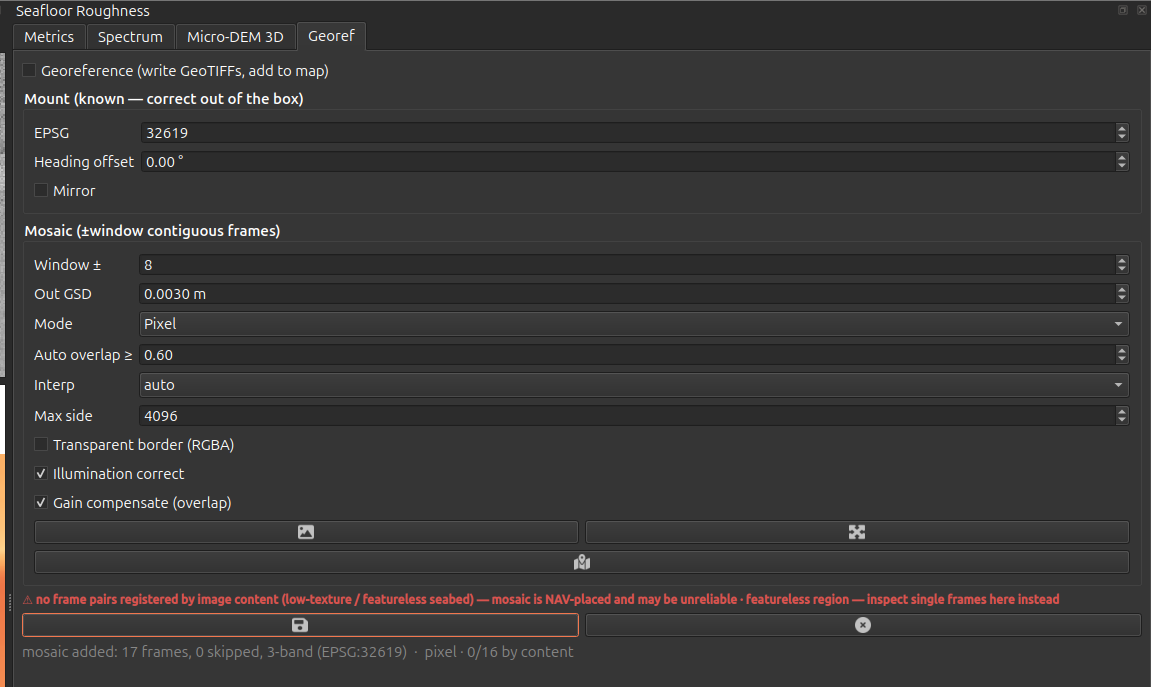The width and height of the screenshot is (1151, 687).
Task: Click the 'Mosaic (±window contiguous frames)' heading
Action: (x=152, y=231)
